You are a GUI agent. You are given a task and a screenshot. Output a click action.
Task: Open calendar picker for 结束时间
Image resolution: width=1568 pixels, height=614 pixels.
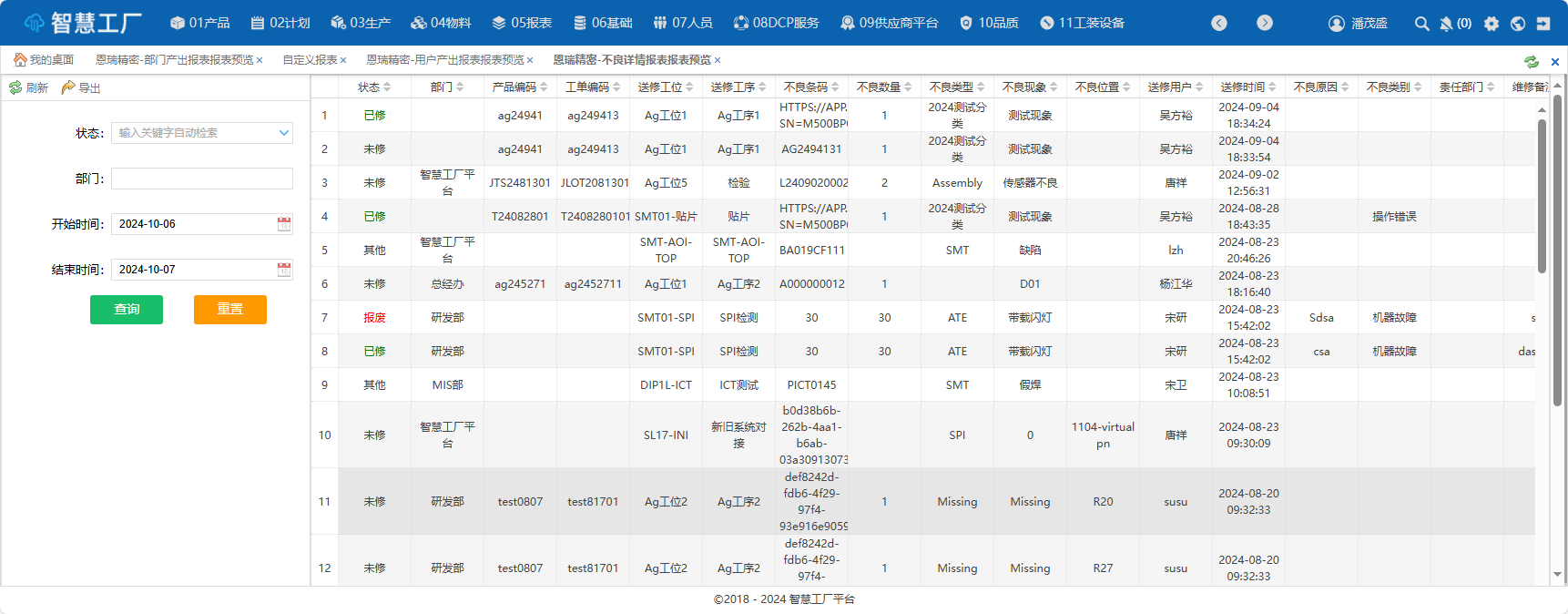[x=284, y=270]
